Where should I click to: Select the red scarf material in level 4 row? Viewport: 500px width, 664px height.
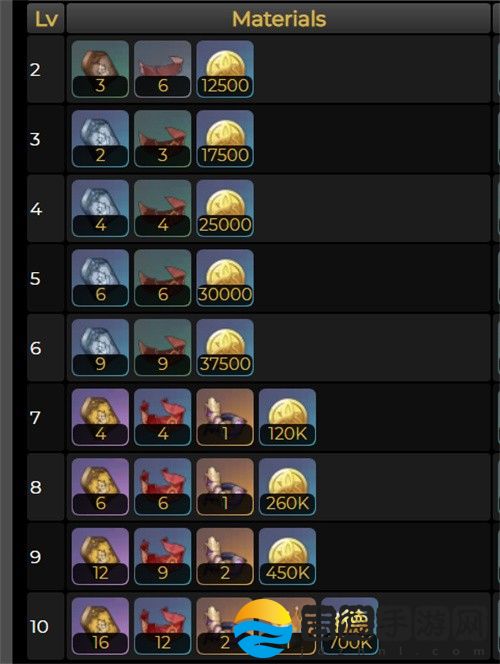[x=163, y=208]
